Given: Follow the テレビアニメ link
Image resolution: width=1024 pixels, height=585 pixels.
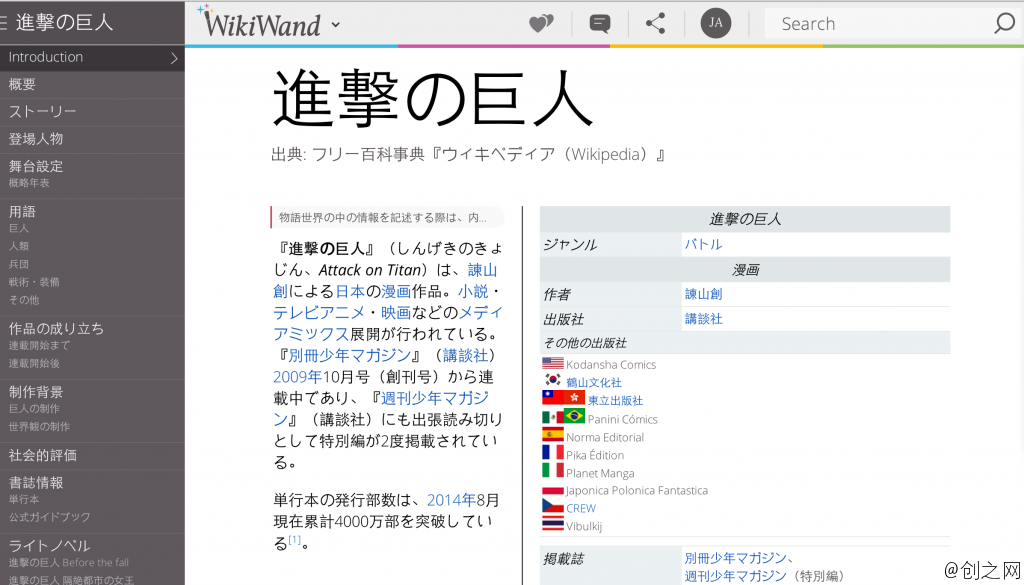Looking at the screenshot, I should click(x=319, y=313).
